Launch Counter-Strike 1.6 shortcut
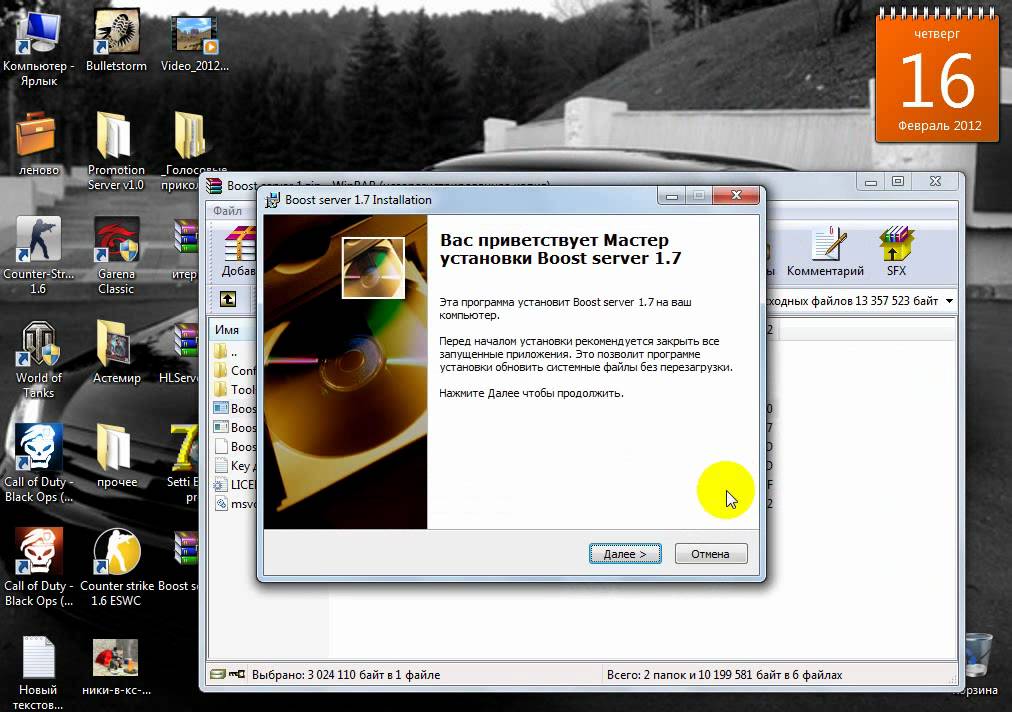 click(38, 256)
